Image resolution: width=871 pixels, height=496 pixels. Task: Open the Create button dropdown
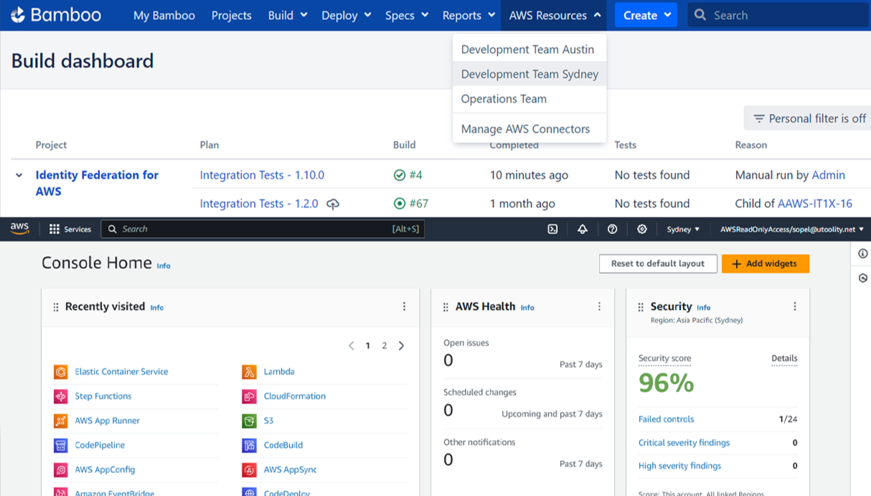coord(645,15)
